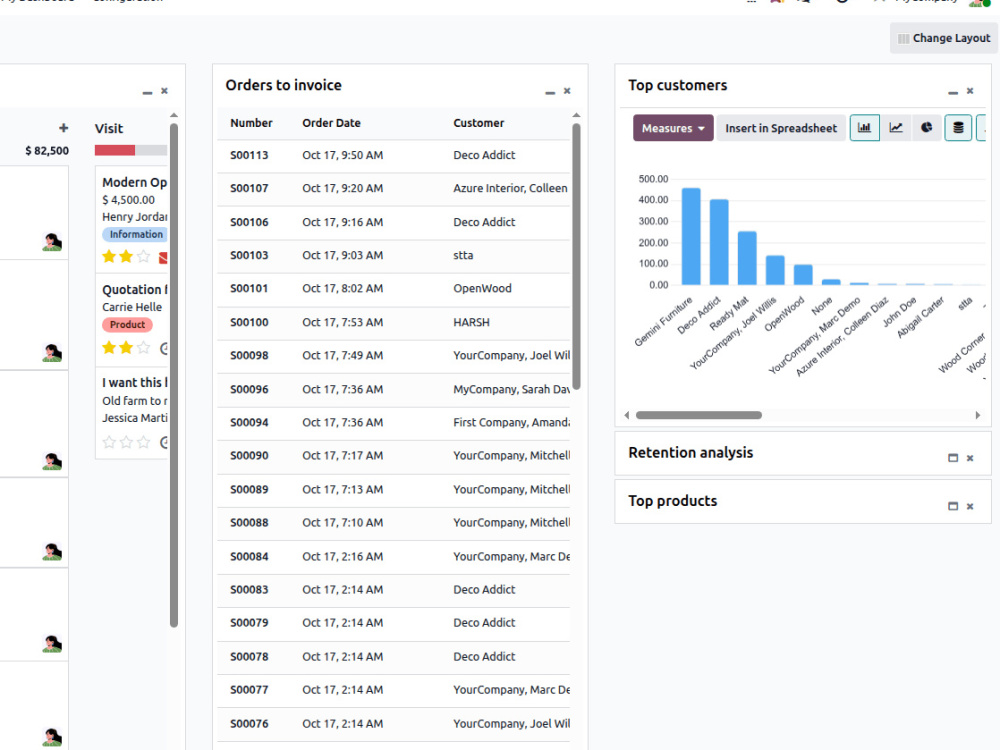The height and width of the screenshot is (750, 1000).
Task: Click right arrow of Top customers scrollbar
Action: [x=978, y=415]
